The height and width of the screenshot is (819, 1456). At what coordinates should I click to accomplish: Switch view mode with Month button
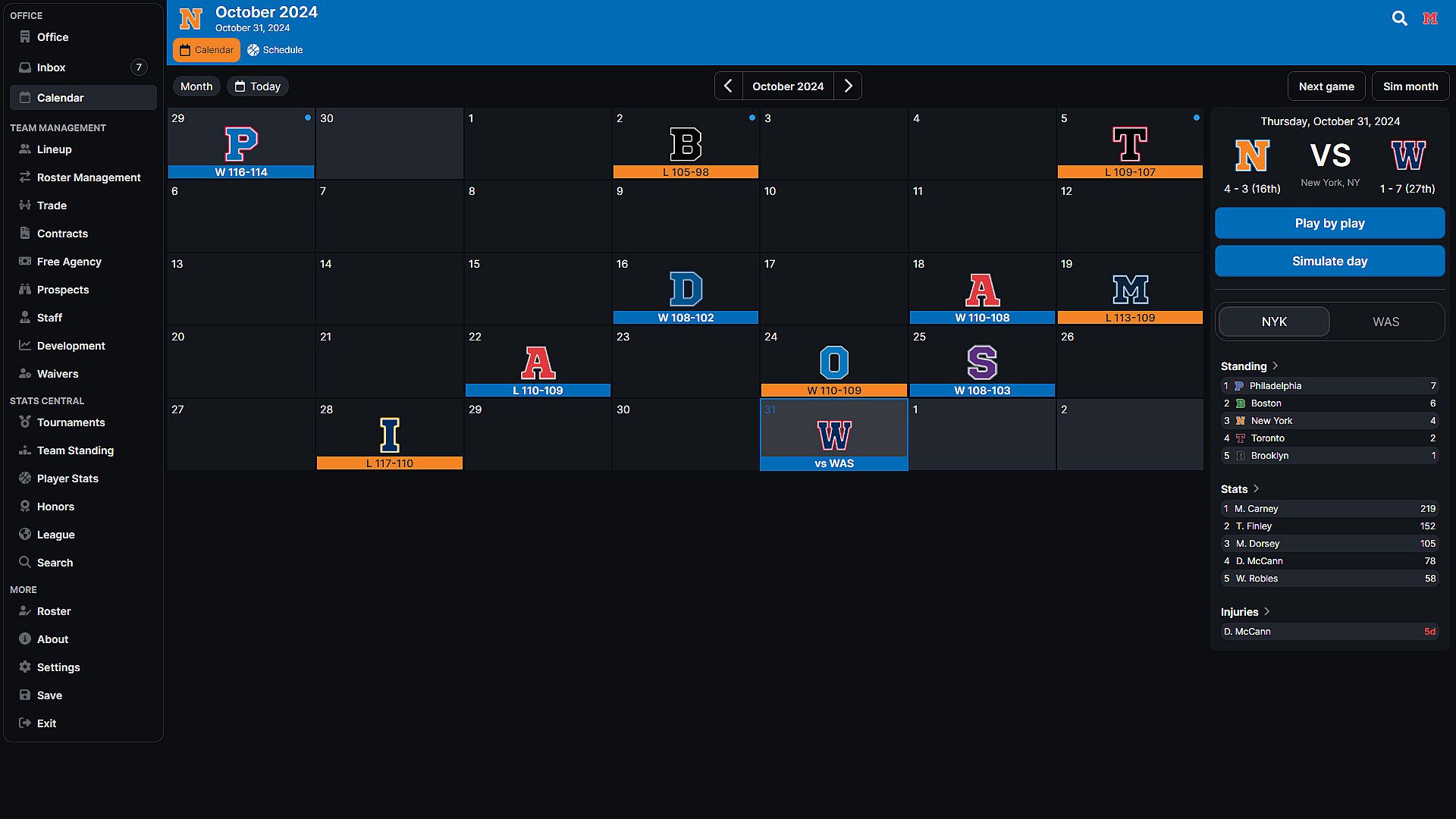click(x=196, y=86)
